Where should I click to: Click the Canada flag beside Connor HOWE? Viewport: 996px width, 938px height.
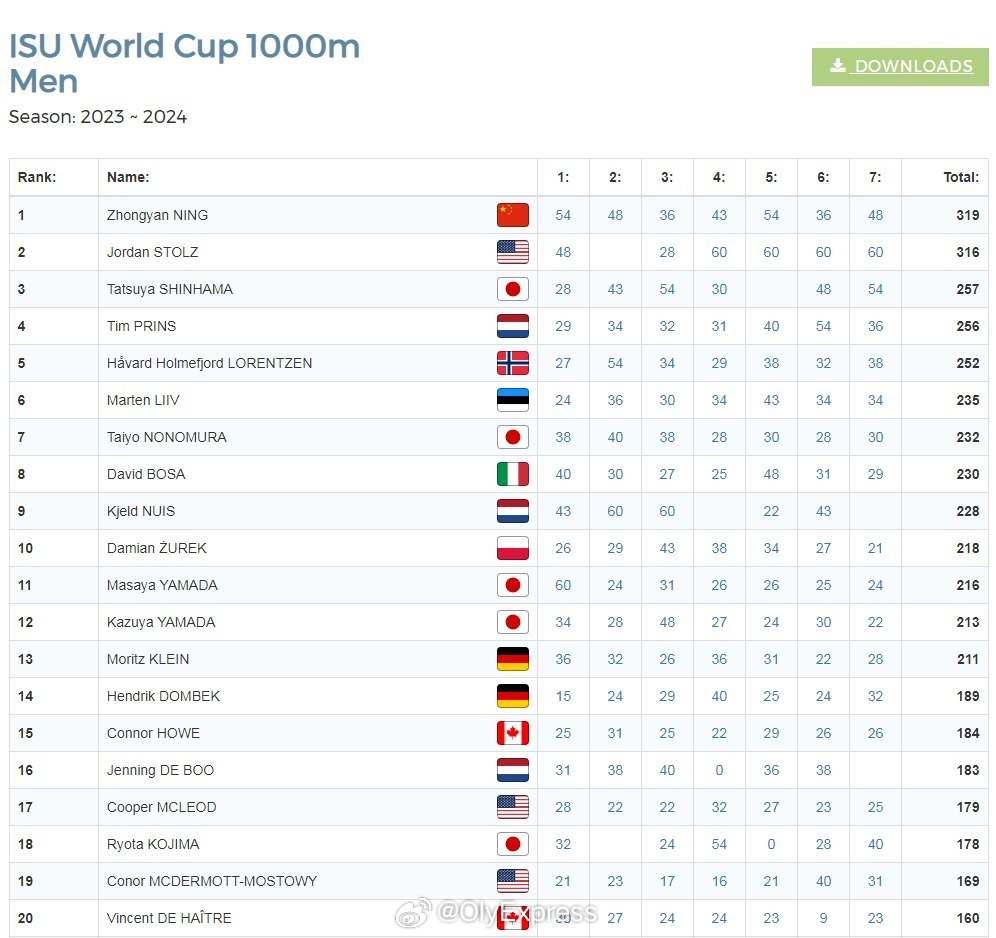click(512, 733)
